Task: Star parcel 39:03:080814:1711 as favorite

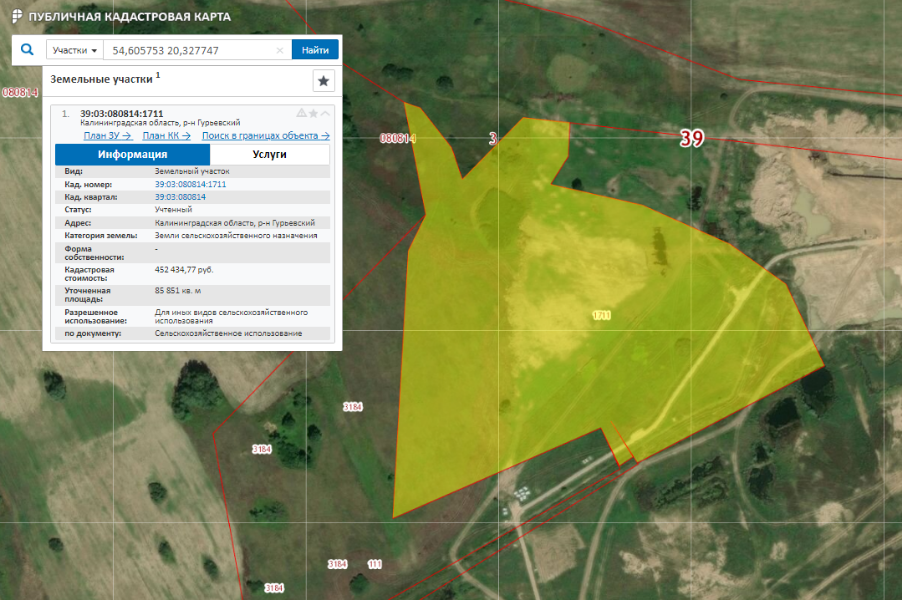Action: (x=313, y=113)
